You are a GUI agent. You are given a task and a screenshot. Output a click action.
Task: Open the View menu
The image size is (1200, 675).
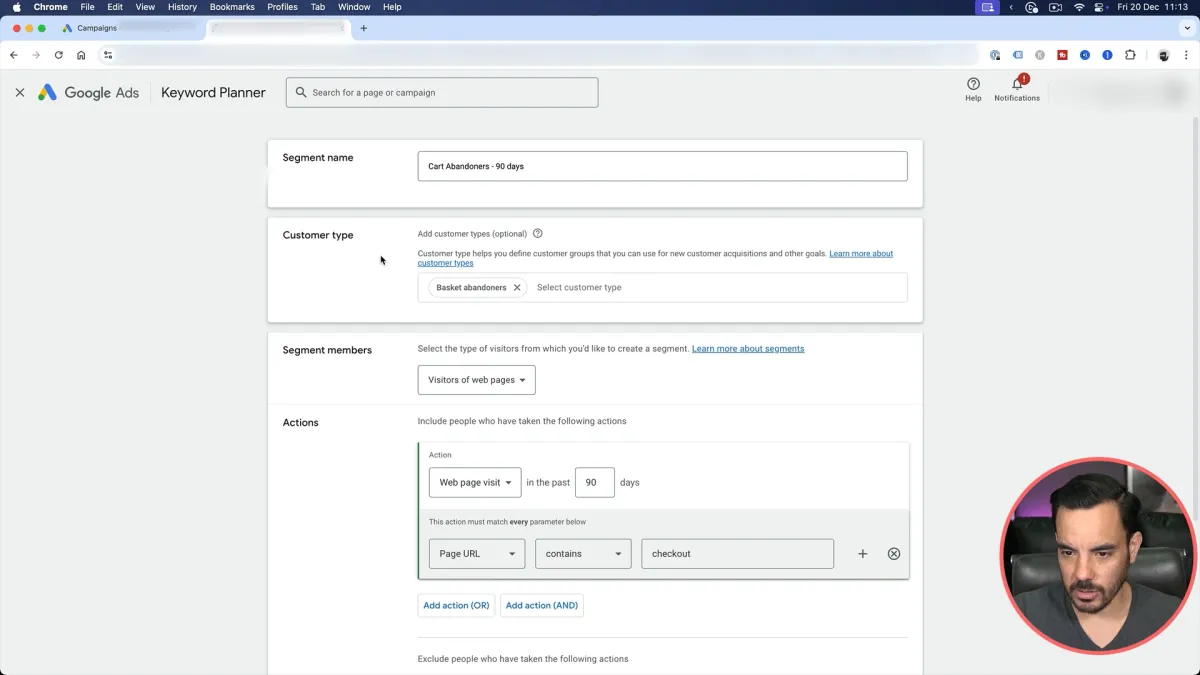click(x=145, y=7)
